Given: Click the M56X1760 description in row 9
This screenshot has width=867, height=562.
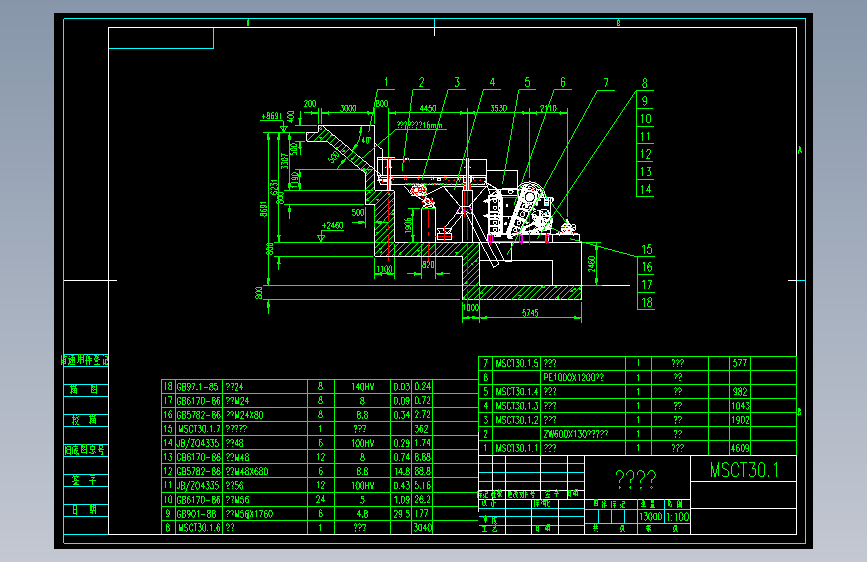Looking at the screenshot, I should [x=249, y=514].
